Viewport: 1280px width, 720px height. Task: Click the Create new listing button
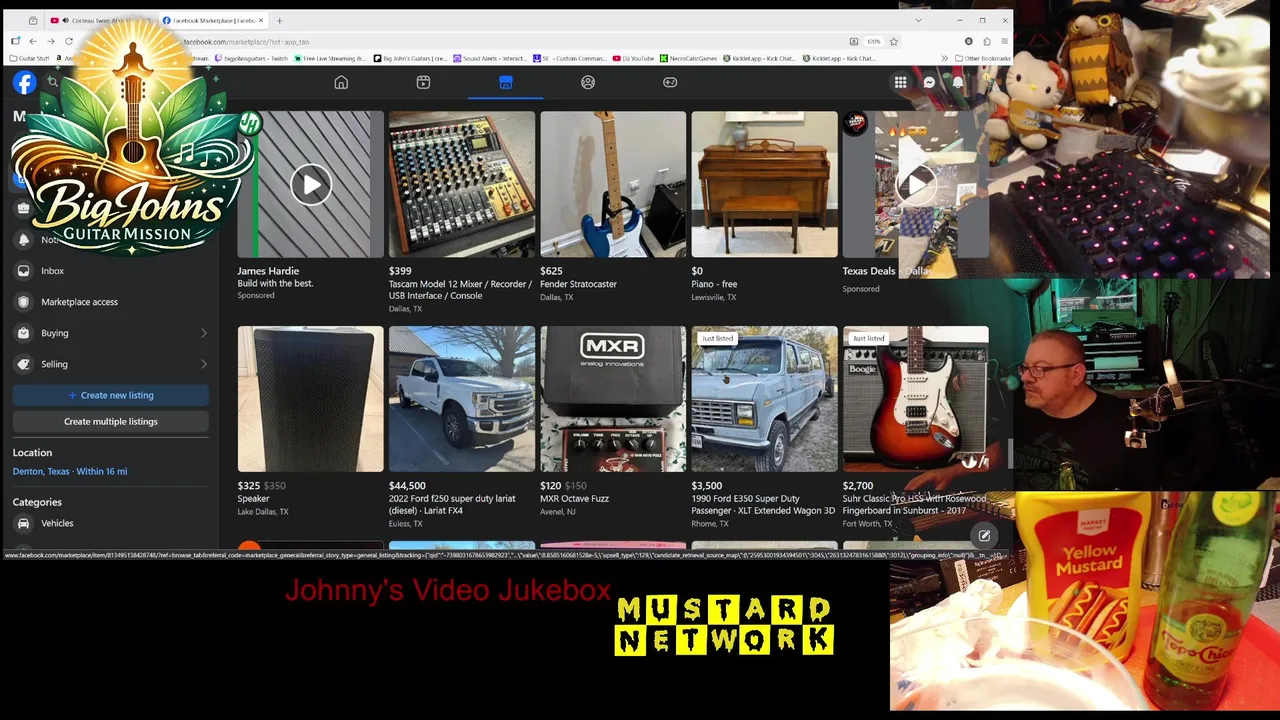[x=111, y=395]
